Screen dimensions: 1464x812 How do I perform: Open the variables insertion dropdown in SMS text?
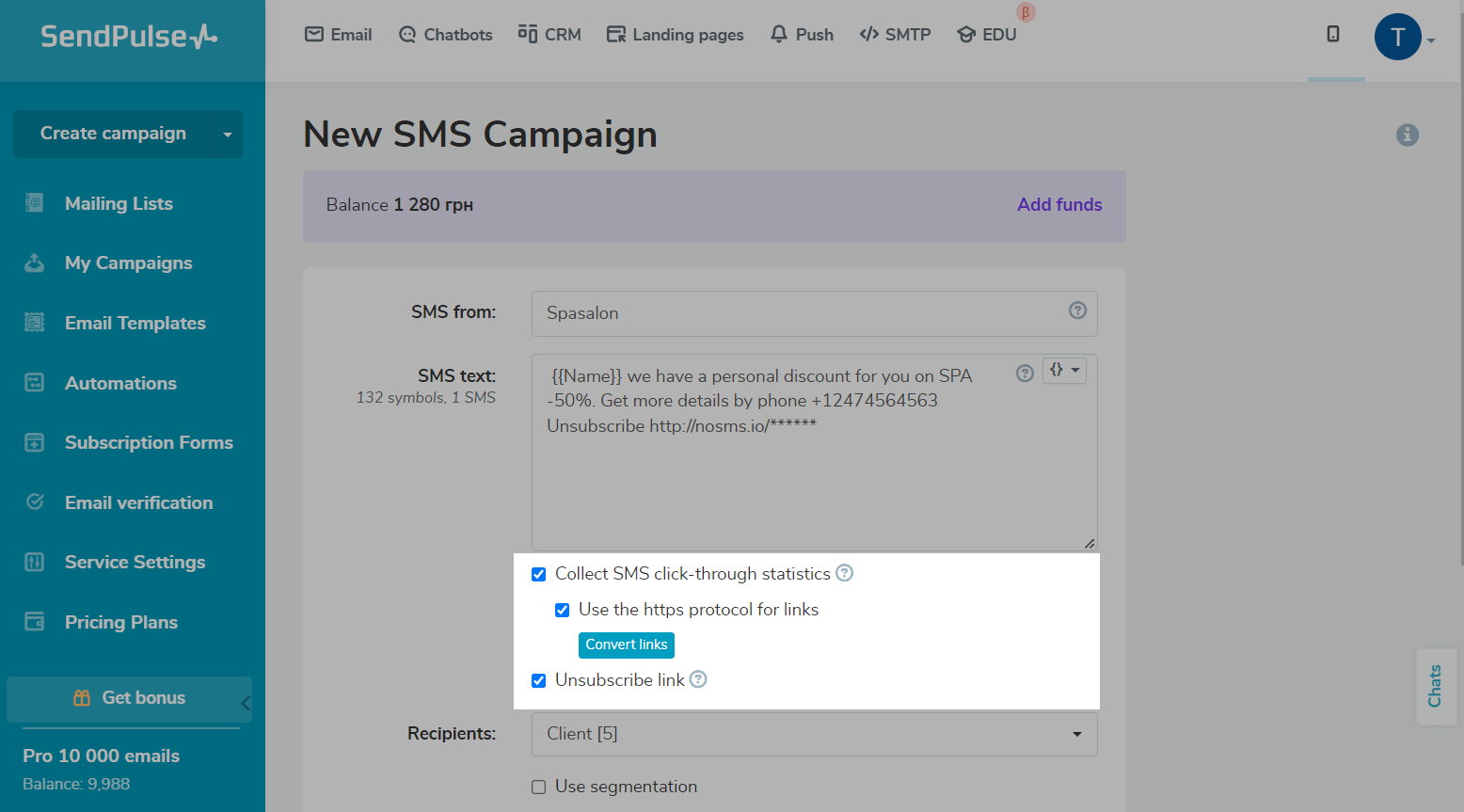pos(1064,371)
